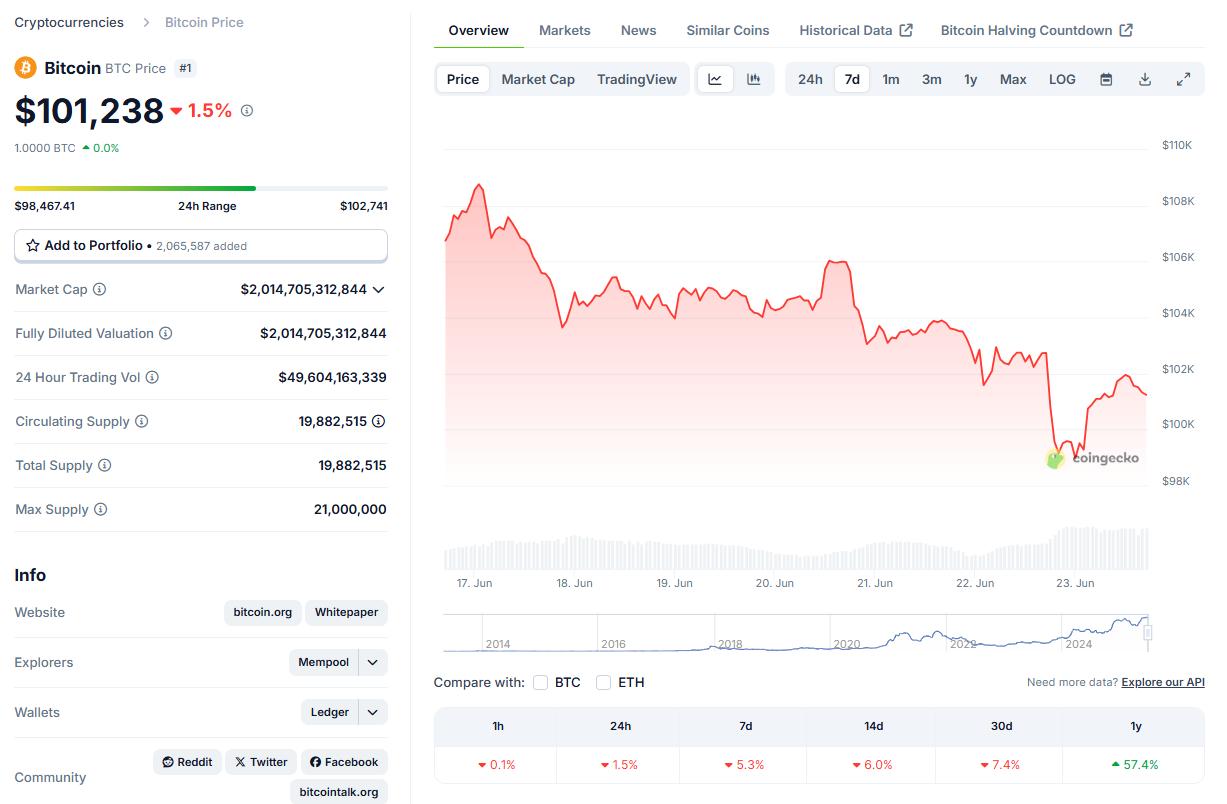
Task: Click the info icon after the 19,882,515 circulating value
Action: tap(379, 421)
